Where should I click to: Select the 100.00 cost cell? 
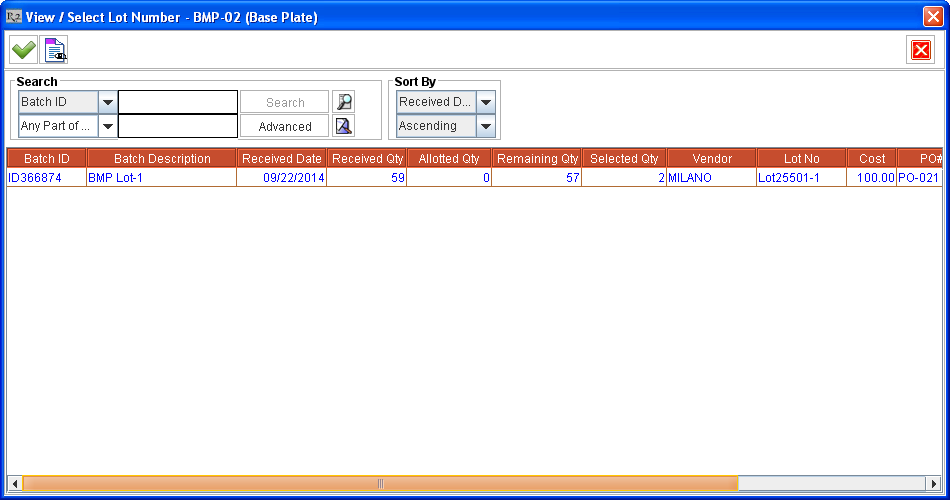[872, 178]
